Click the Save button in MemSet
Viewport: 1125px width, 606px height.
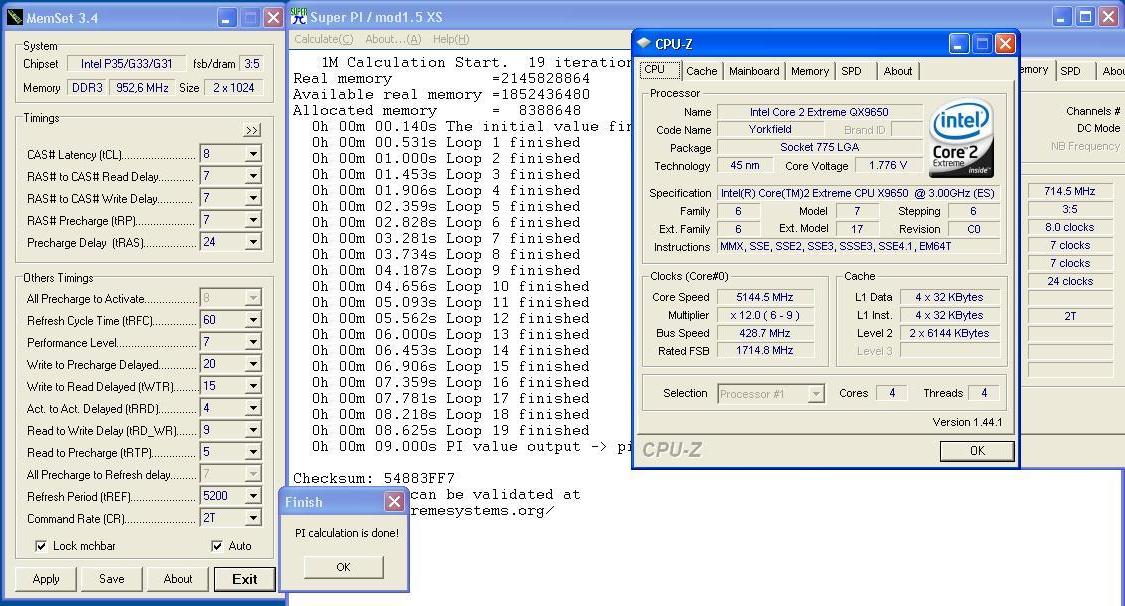[x=111, y=579]
